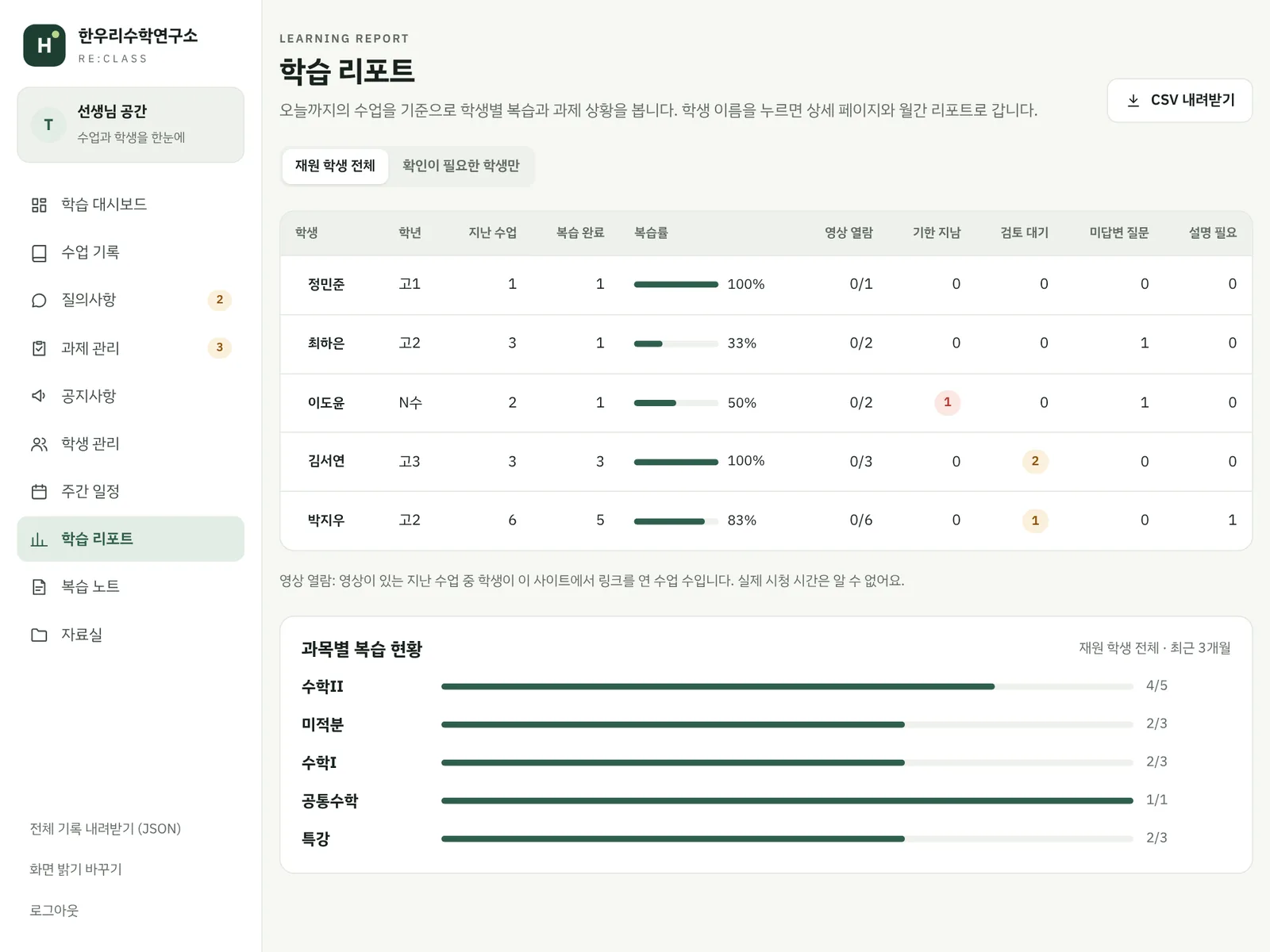Click the 수업 기록 book icon
1270x952 pixels.
[x=39, y=253]
